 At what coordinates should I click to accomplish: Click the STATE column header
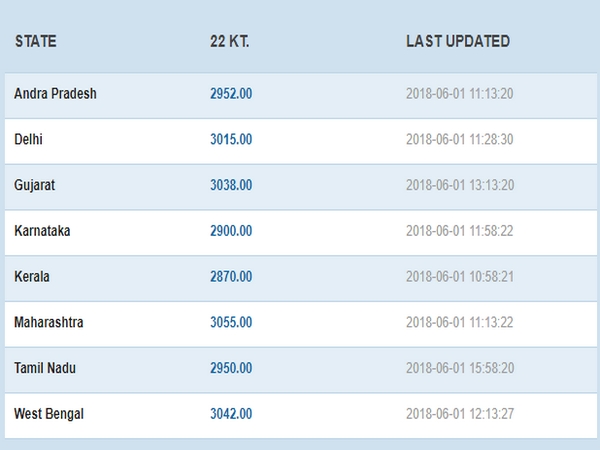pyautogui.click(x=35, y=42)
